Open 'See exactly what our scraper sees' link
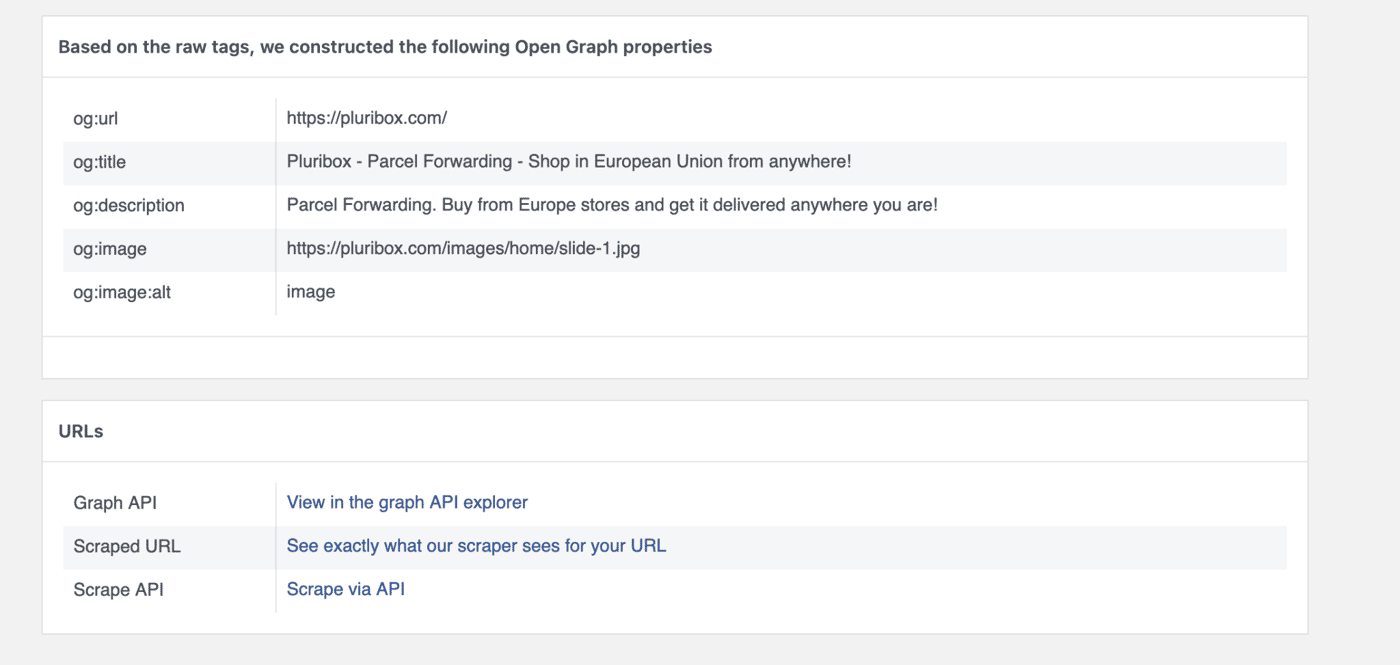 476,546
